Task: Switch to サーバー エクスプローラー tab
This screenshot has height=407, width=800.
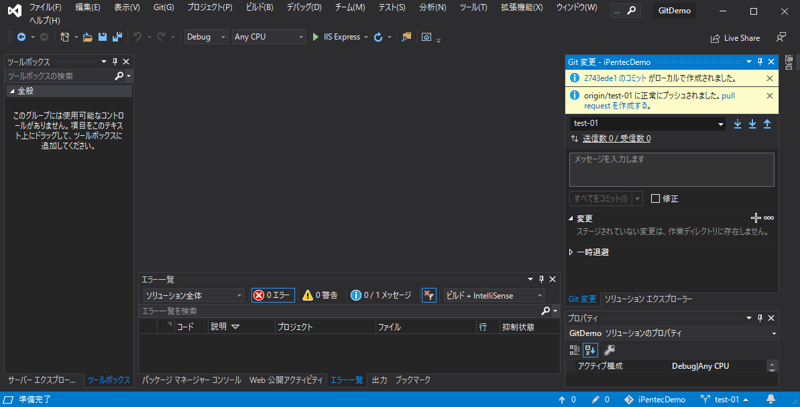Action: [x=42, y=380]
